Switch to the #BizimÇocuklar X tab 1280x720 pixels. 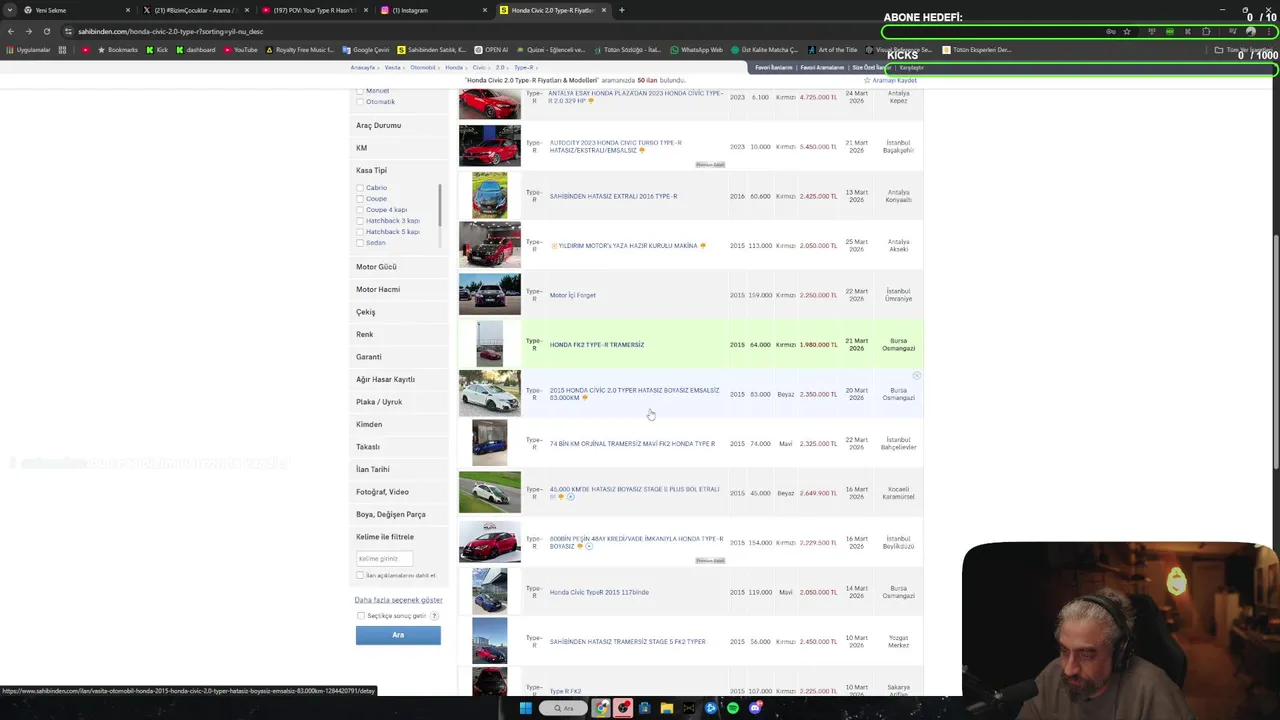click(195, 10)
